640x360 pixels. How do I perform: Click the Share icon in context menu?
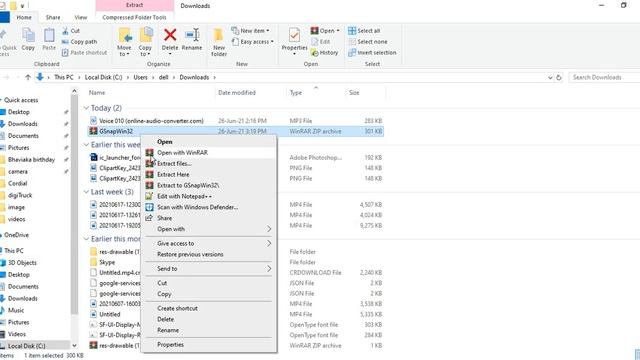pyautogui.click(x=149, y=218)
